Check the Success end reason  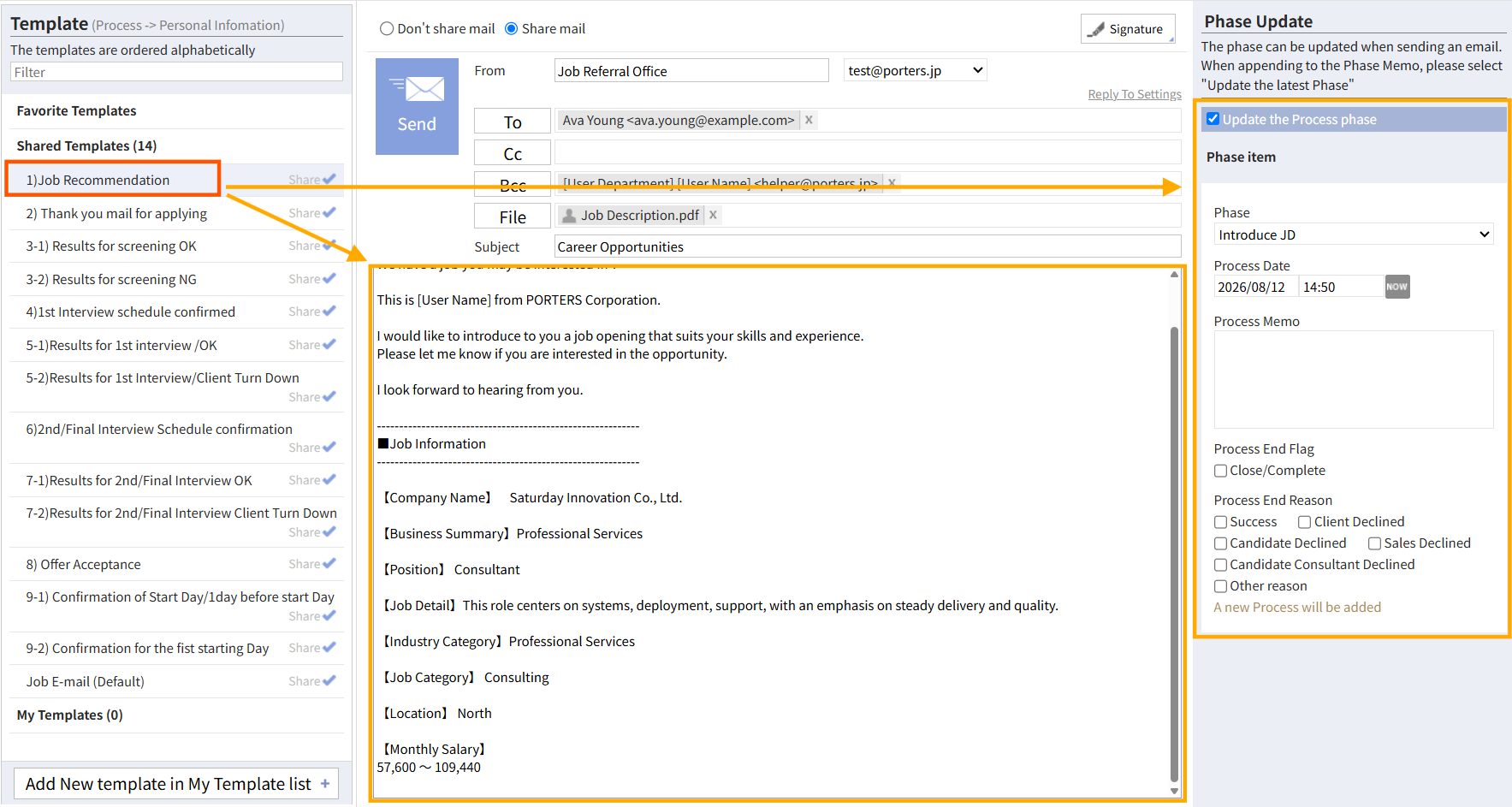[x=1221, y=522]
